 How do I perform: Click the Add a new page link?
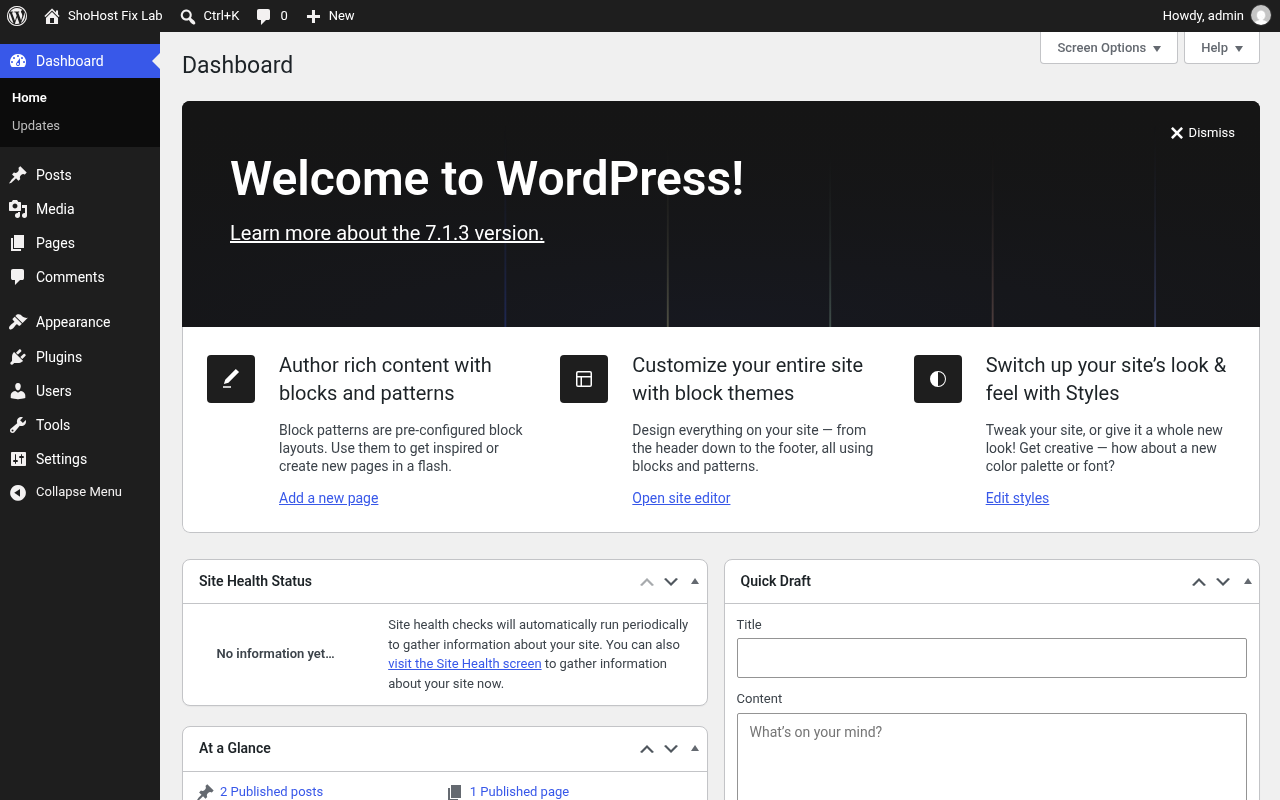pyautogui.click(x=329, y=498)
